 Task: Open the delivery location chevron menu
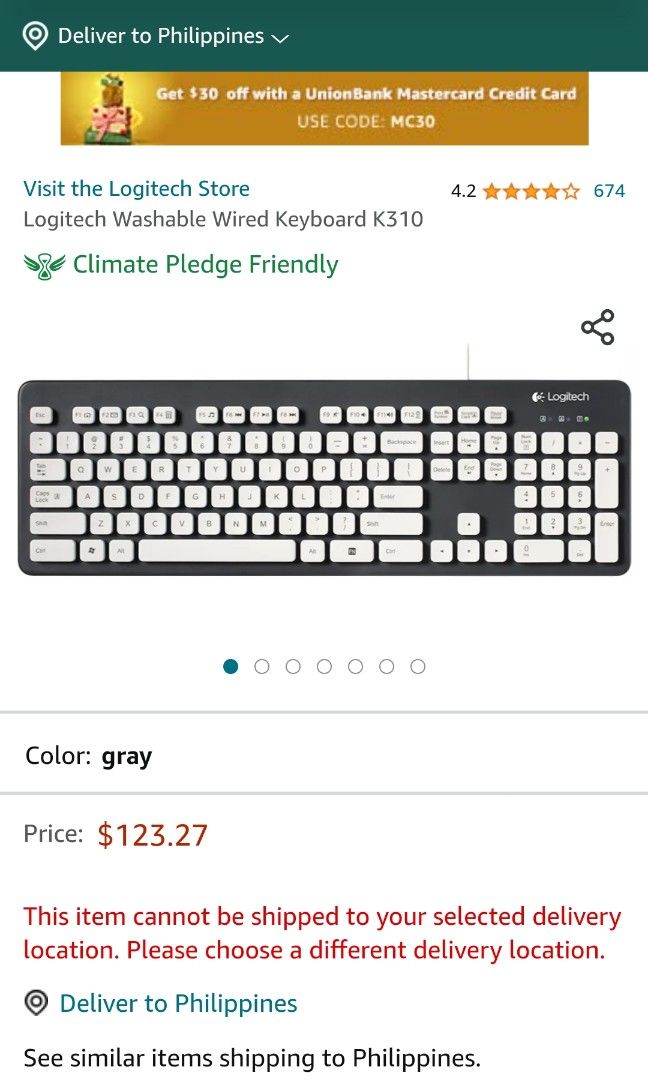pyautogui.click(x=278, y=36)
